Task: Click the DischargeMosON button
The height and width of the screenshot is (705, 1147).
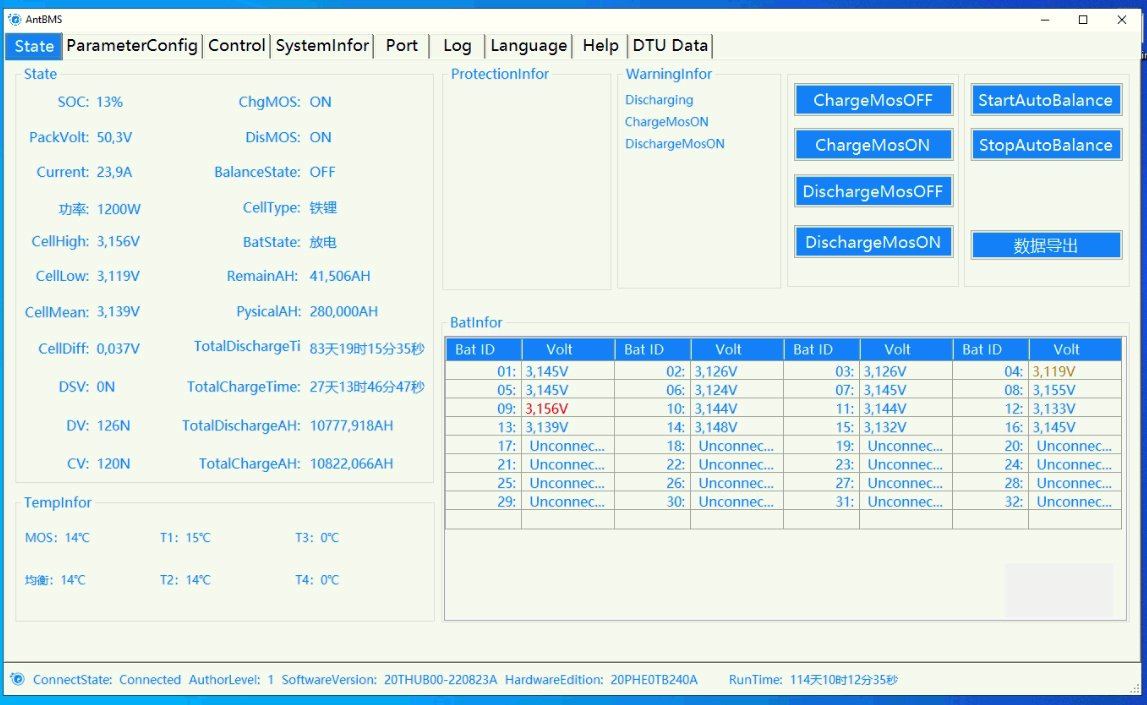Action: click(873, 242)
